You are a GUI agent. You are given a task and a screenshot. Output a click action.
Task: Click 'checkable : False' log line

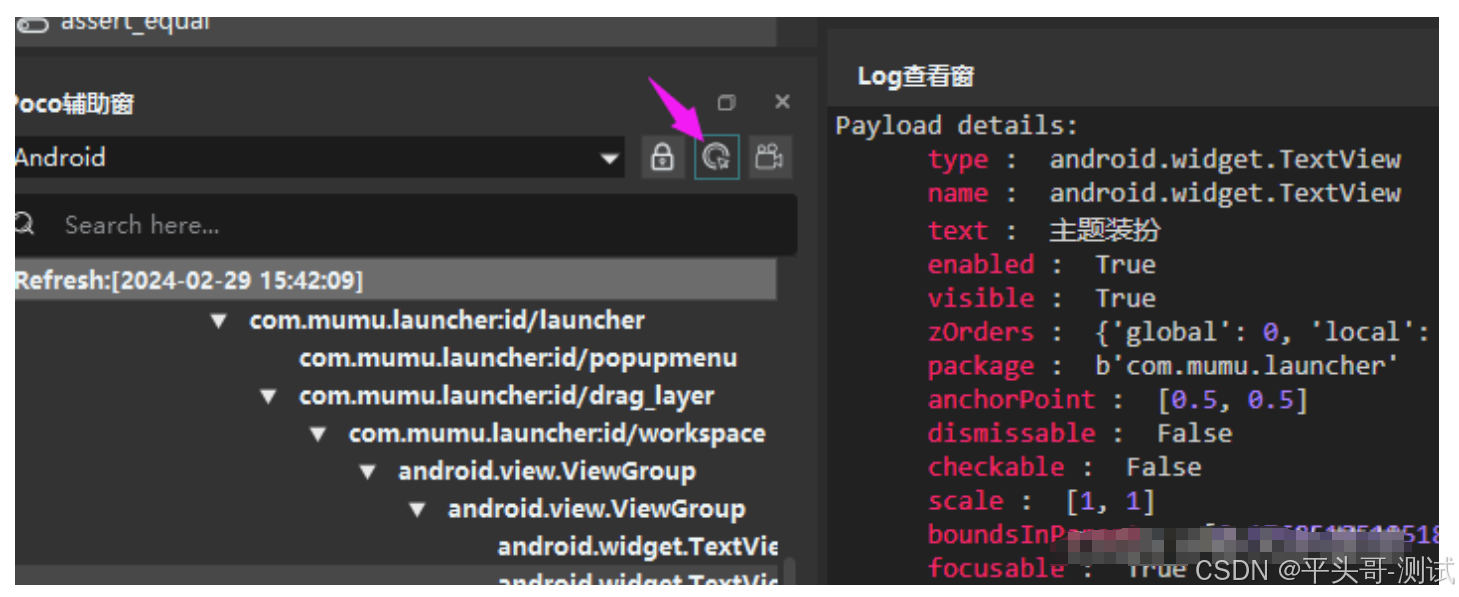(1064, 467)
